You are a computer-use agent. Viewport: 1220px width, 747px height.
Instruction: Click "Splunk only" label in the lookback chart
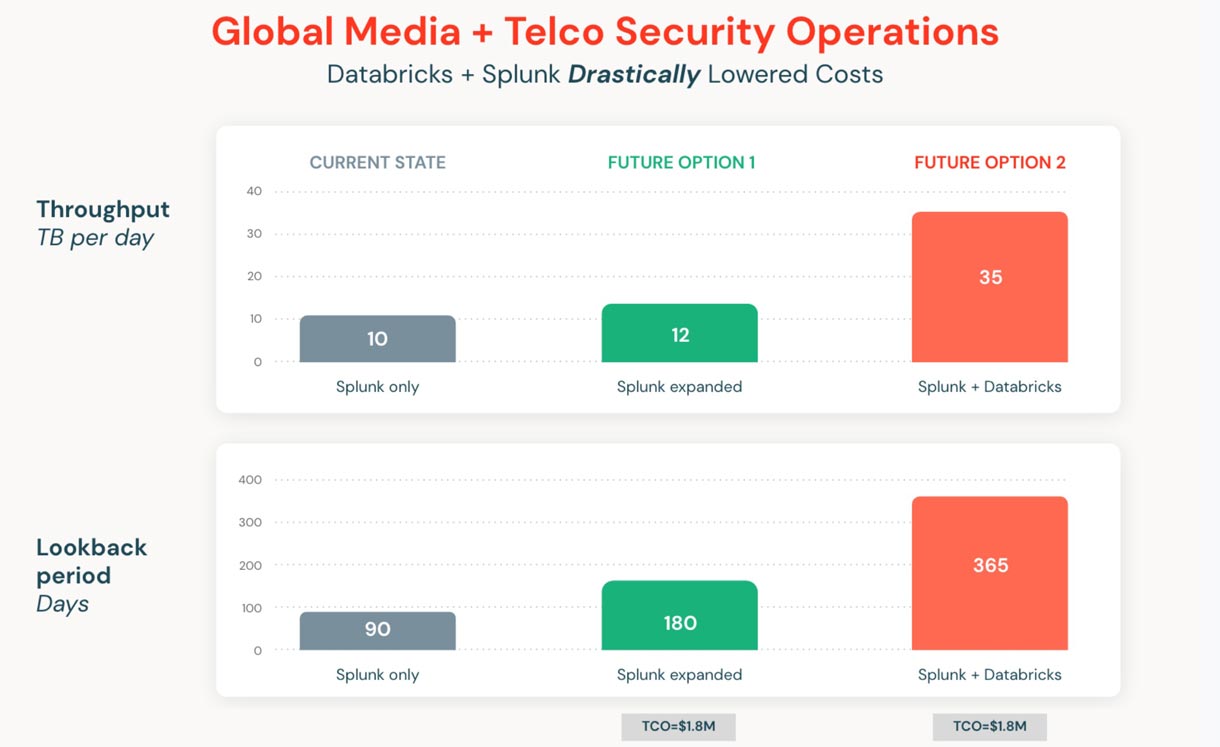[377, 675]
